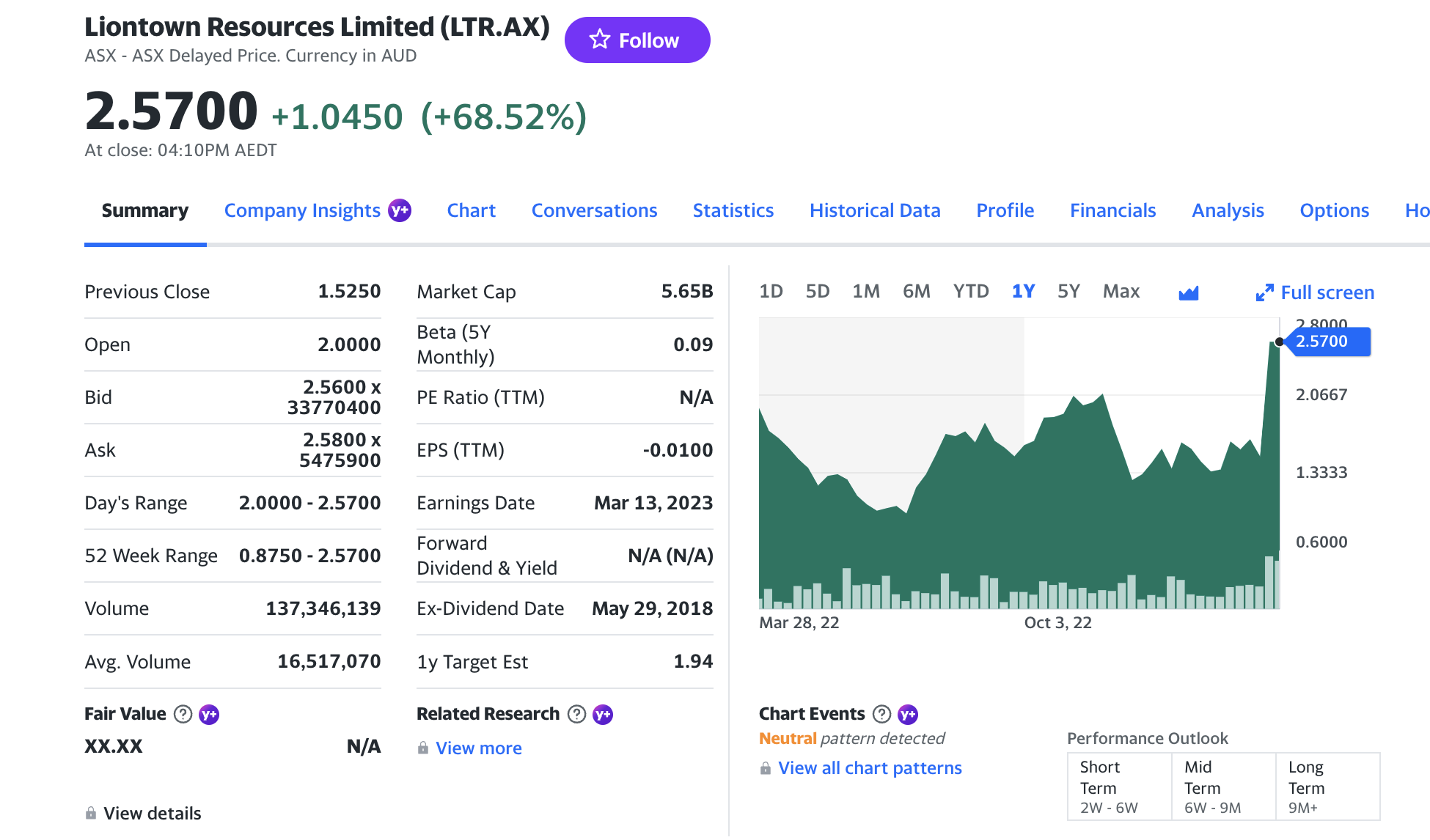Screen dimensions: 1430x840
Task: Open the Chart tab
Action: (x=472, y=210)
